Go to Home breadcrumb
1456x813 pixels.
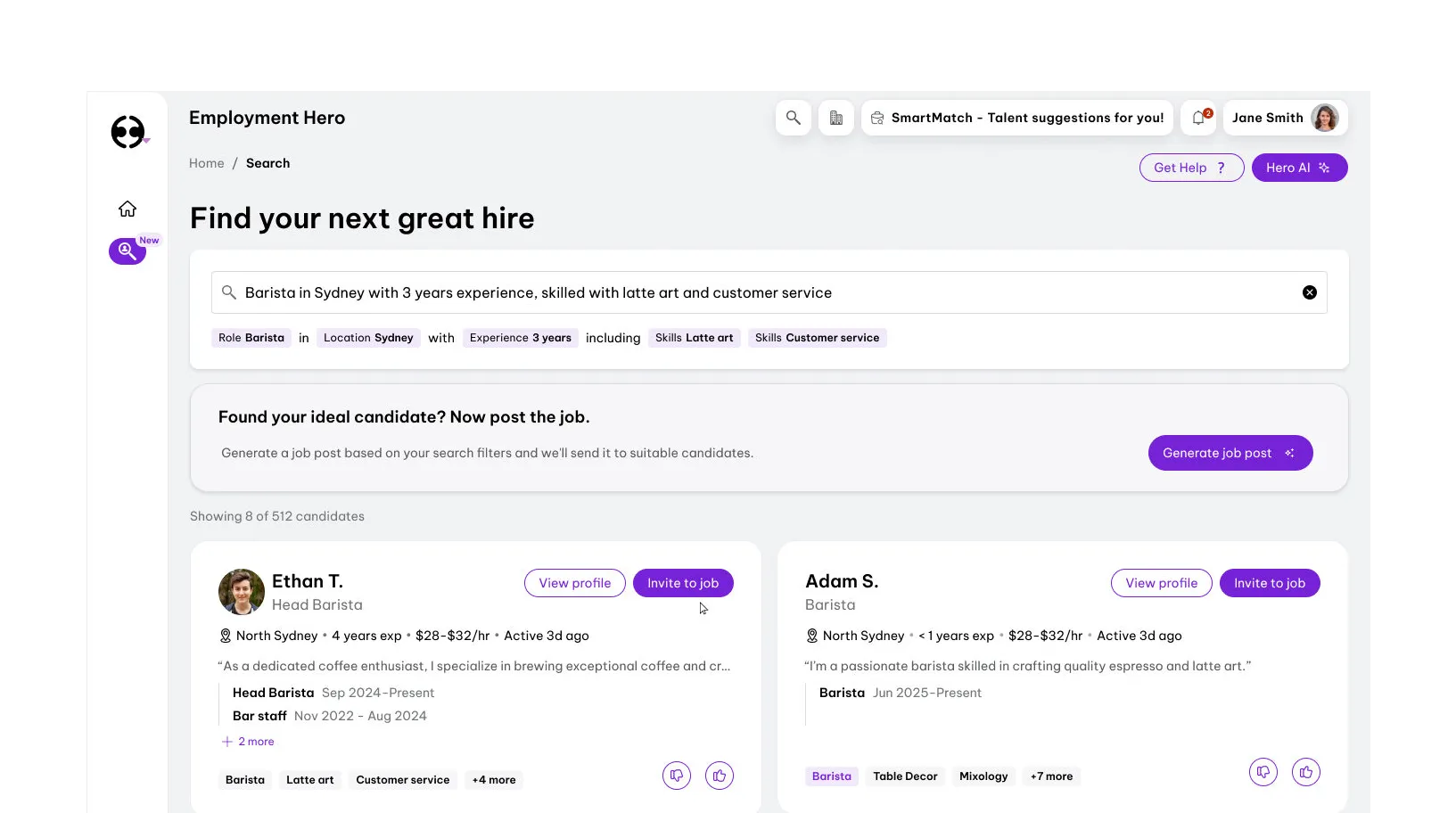(207, 163)
